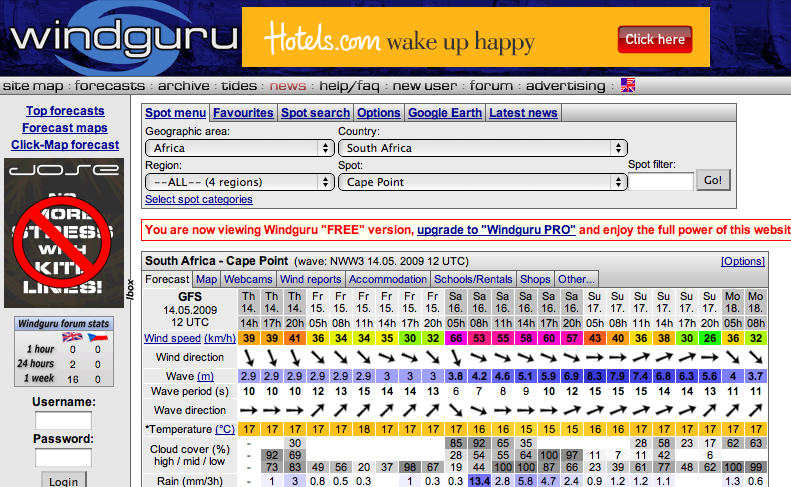Image resolution: width=791 pixels, height=487 pixels.
Task: Switch to the Webcams tab
Action: (248, 279)
